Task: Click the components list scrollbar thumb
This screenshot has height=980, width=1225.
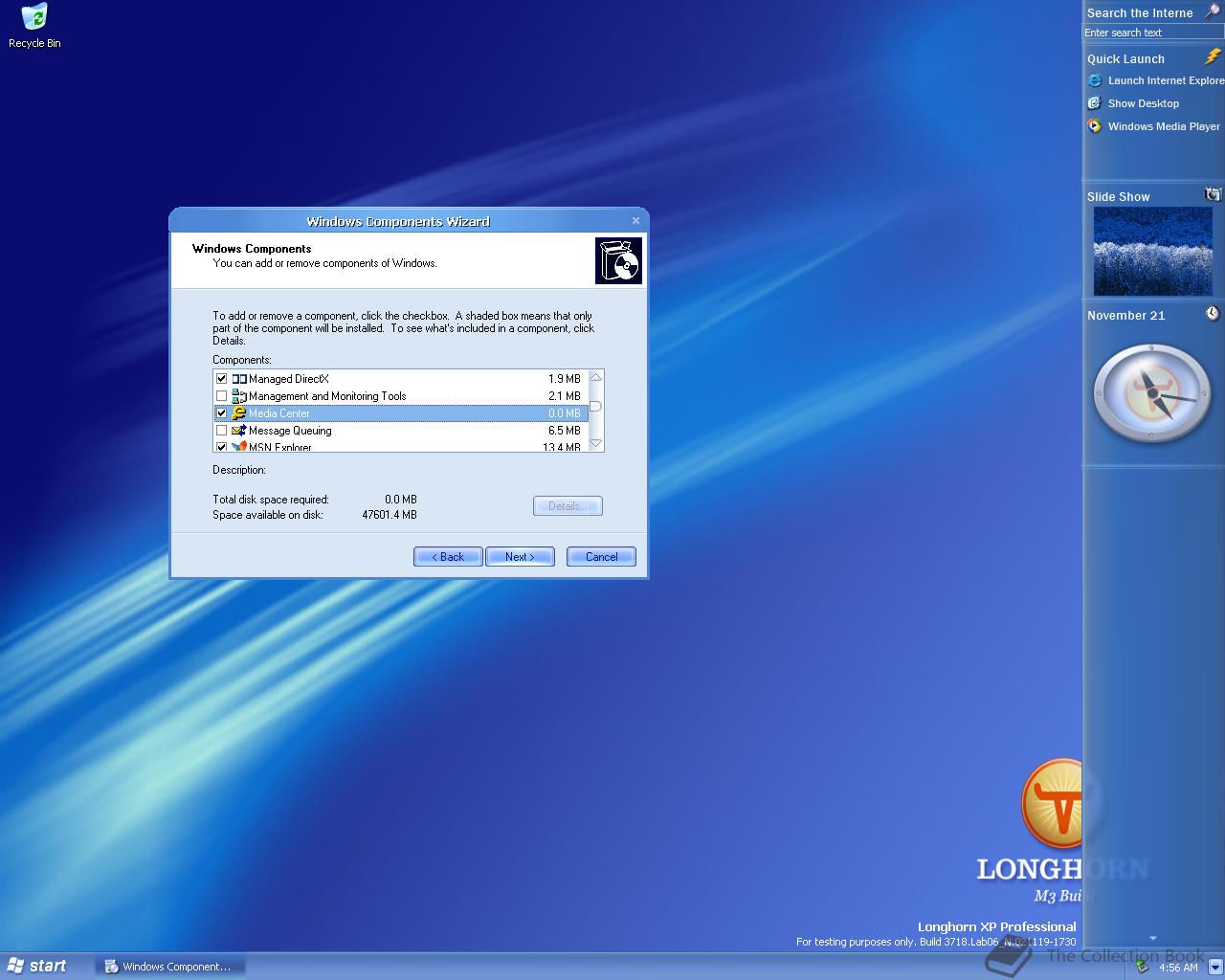Action: [x=595, y=406]
